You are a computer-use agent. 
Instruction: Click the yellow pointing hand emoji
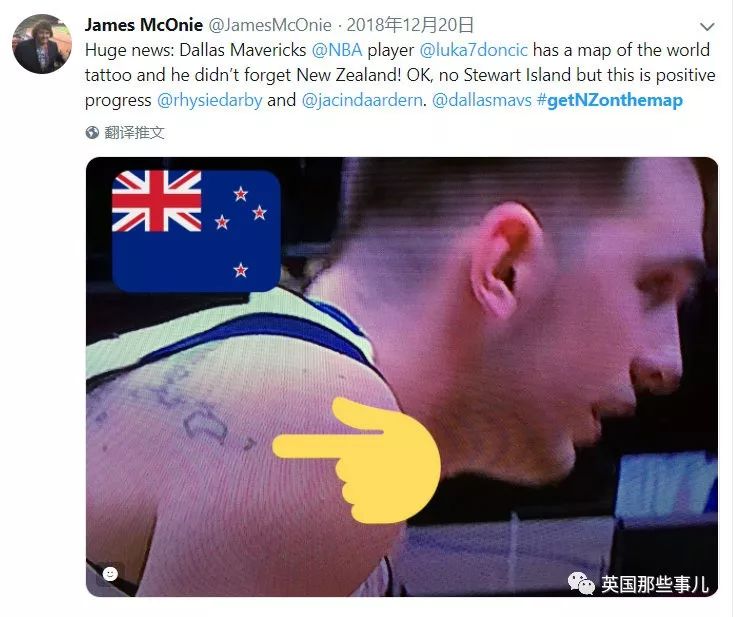357,460
